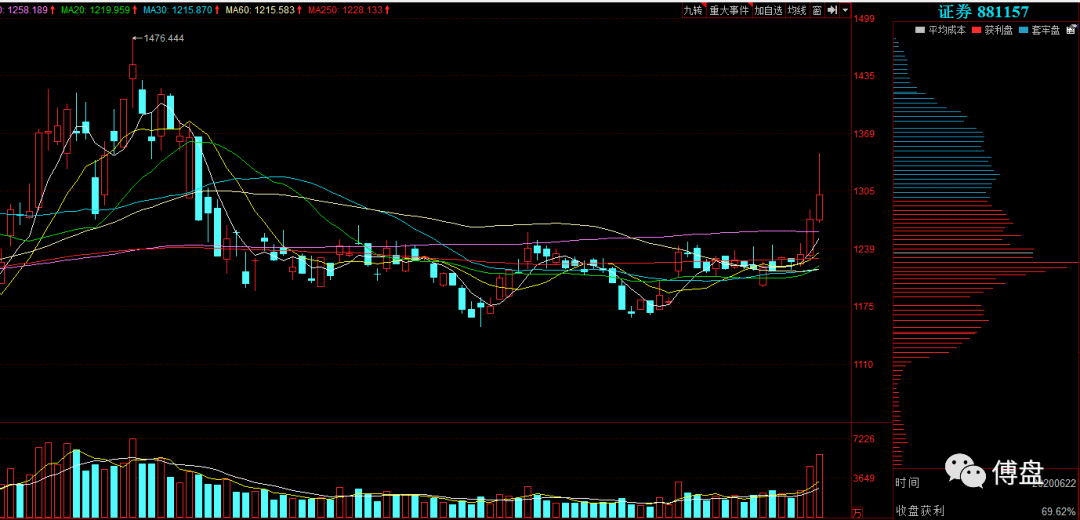Click the 1476.444 high price label

[x=163, y=39]
